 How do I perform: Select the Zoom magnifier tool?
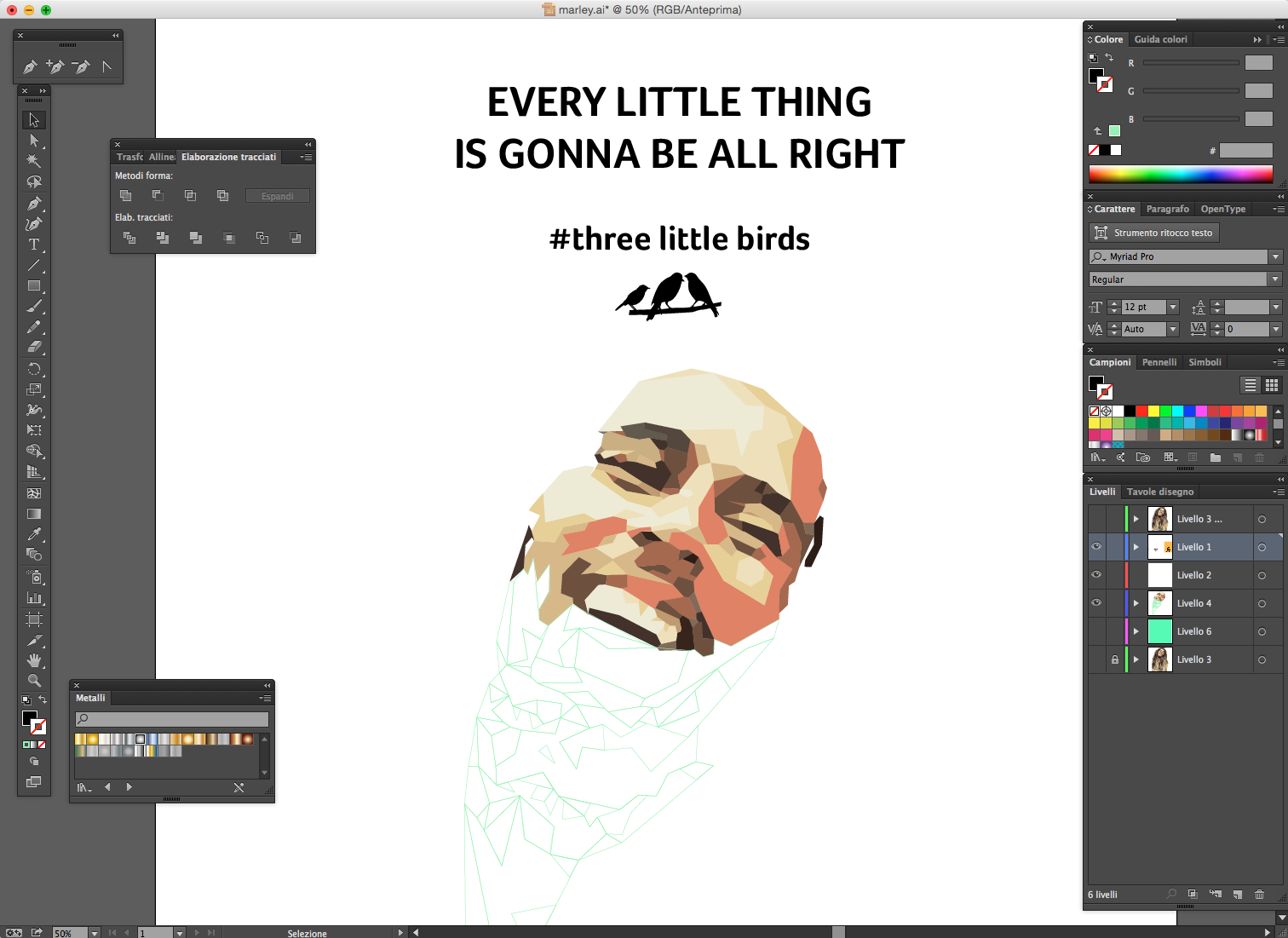(x=34, y=681)
